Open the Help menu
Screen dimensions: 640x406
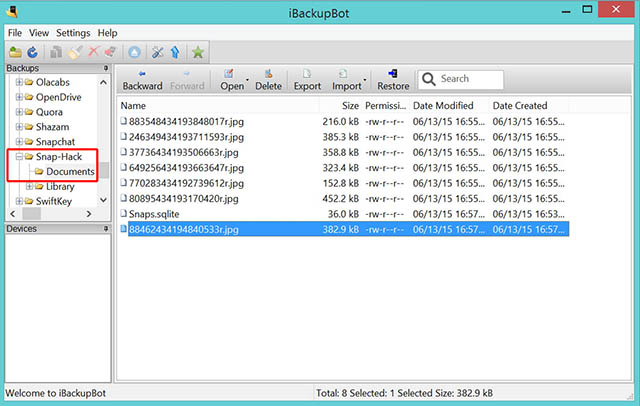coord(107,33)
